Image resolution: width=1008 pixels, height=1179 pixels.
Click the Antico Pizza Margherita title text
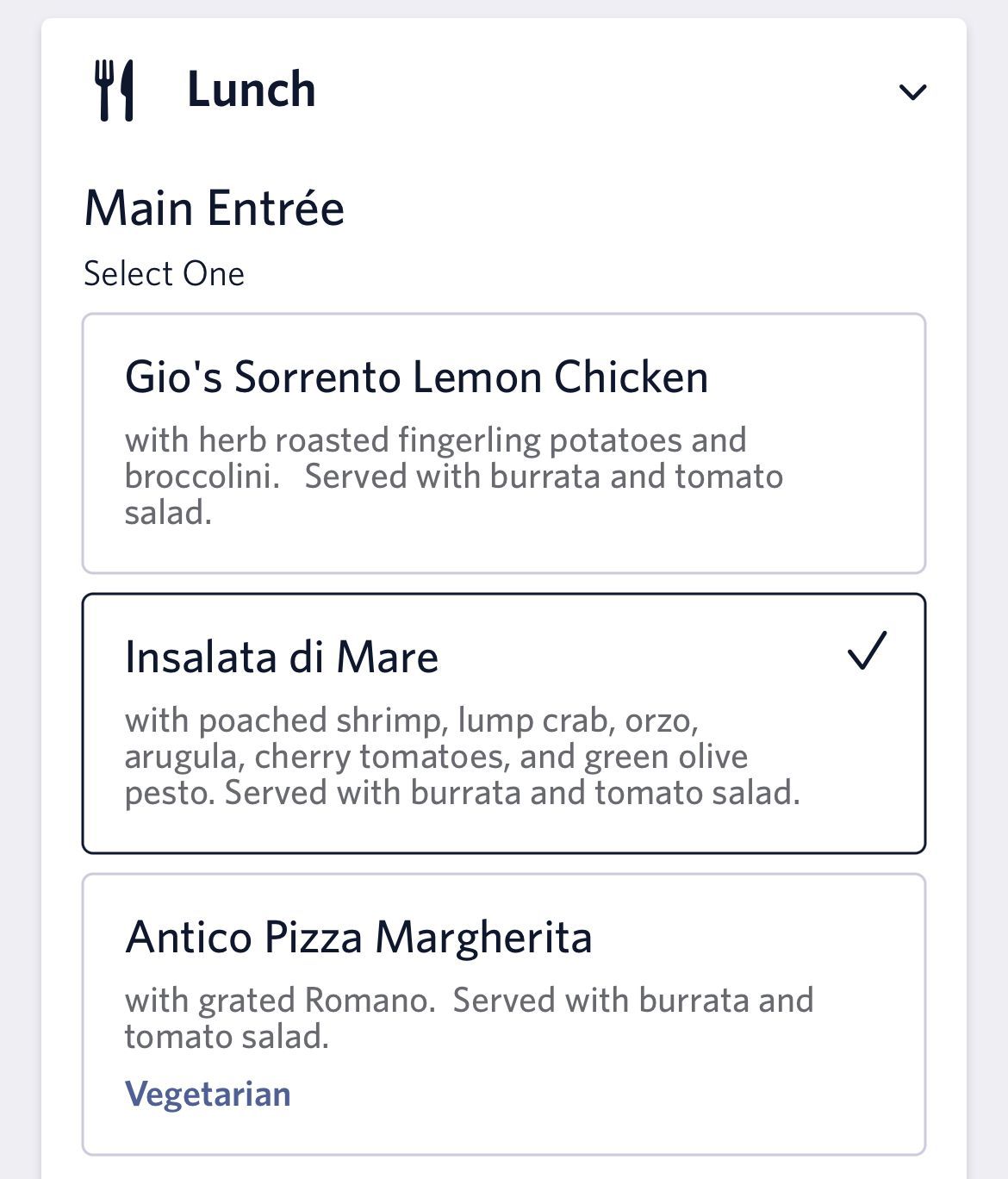point(358,937)
